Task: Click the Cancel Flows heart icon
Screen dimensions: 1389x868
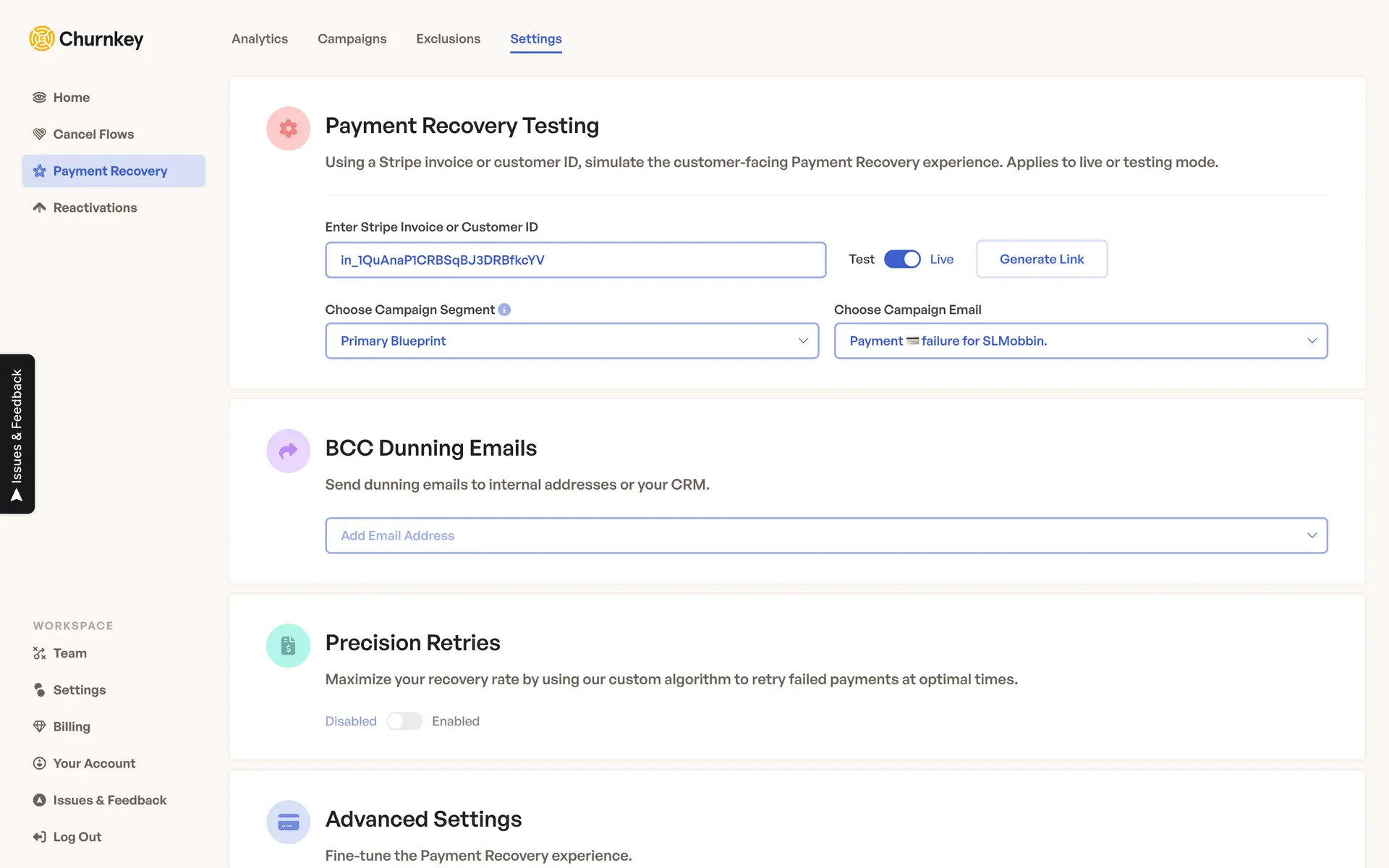Action: pyautogui.click(x=40, y=135)
